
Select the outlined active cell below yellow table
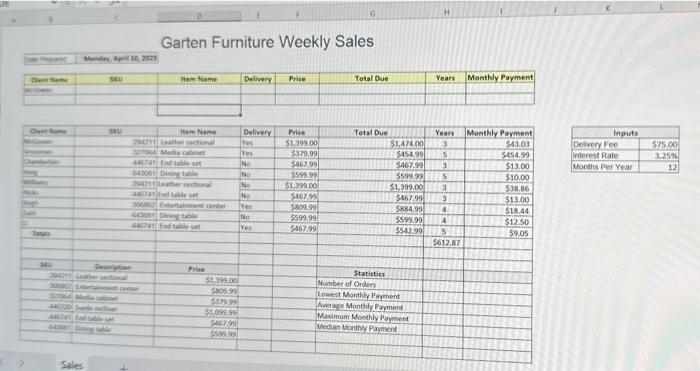pyautogui.click(x=199, y=110)
